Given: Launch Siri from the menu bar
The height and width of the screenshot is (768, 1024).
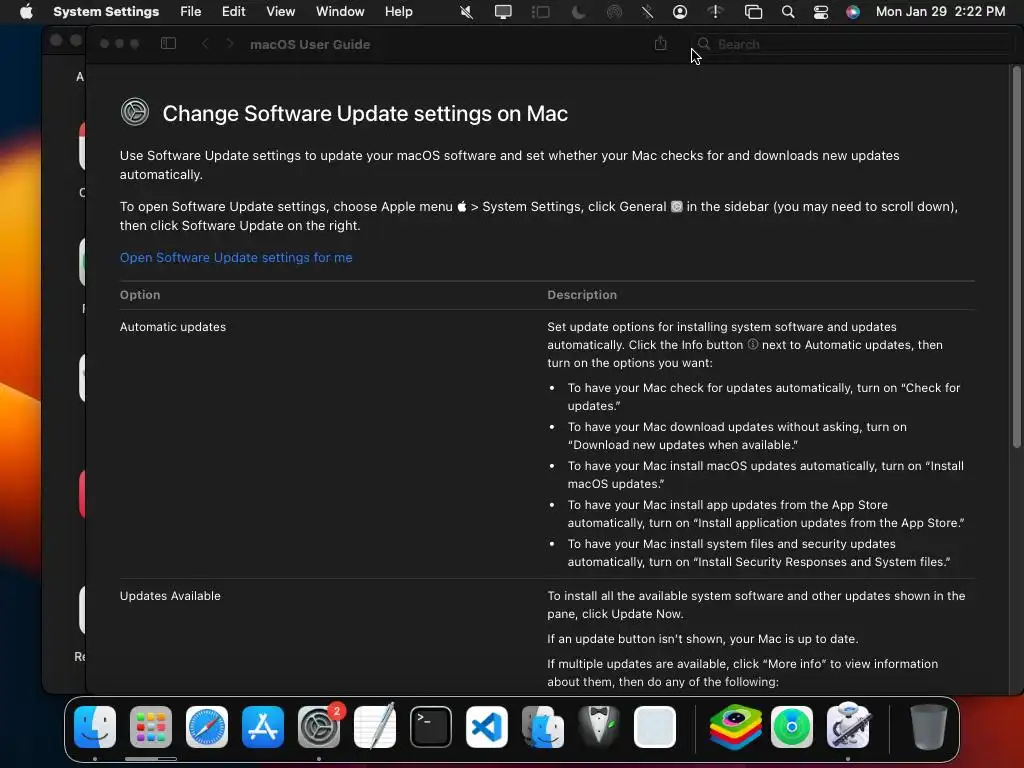Looking at the screenshot, I should click(x=853, y=12).
